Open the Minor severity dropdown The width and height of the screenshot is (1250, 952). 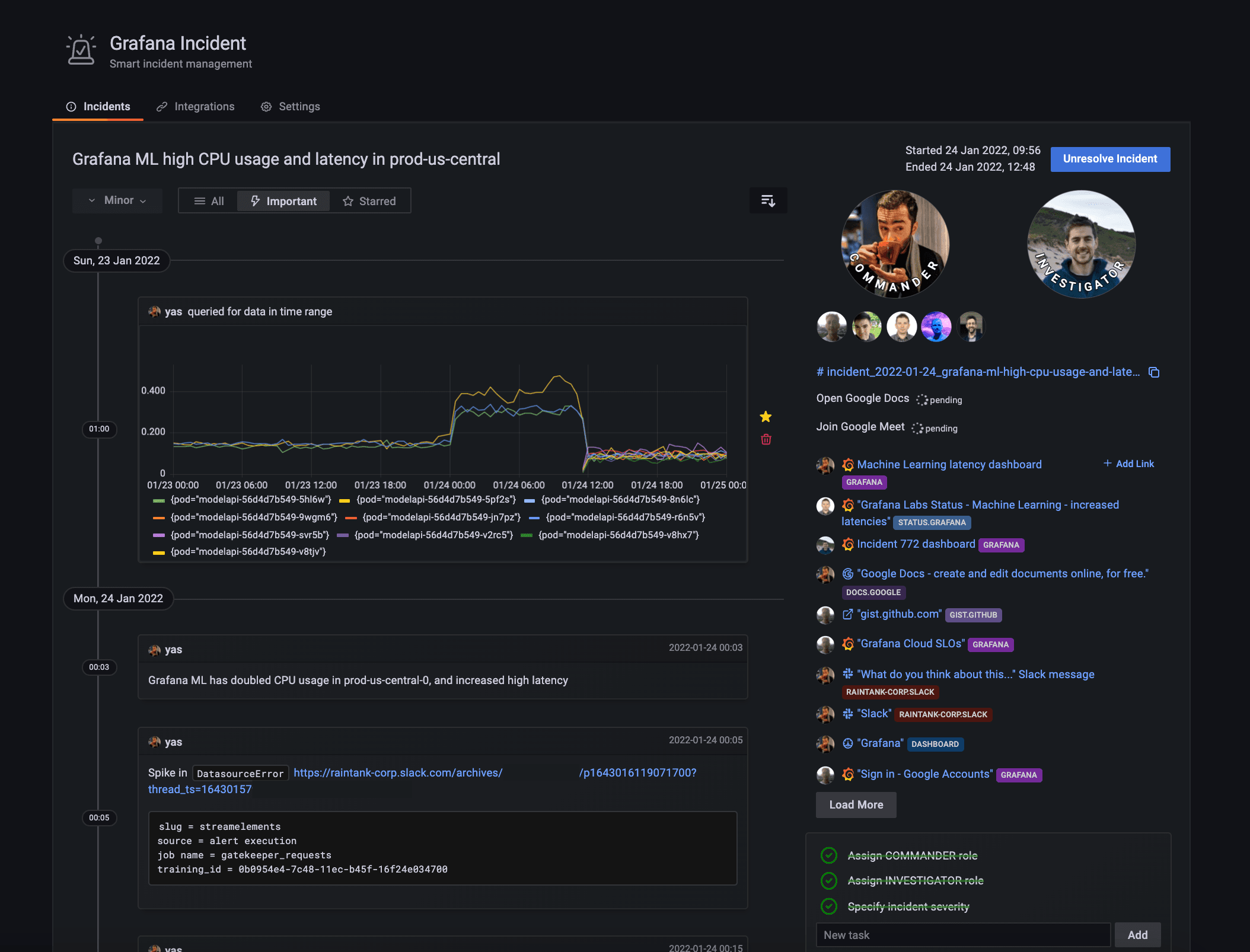click(117, 201)
